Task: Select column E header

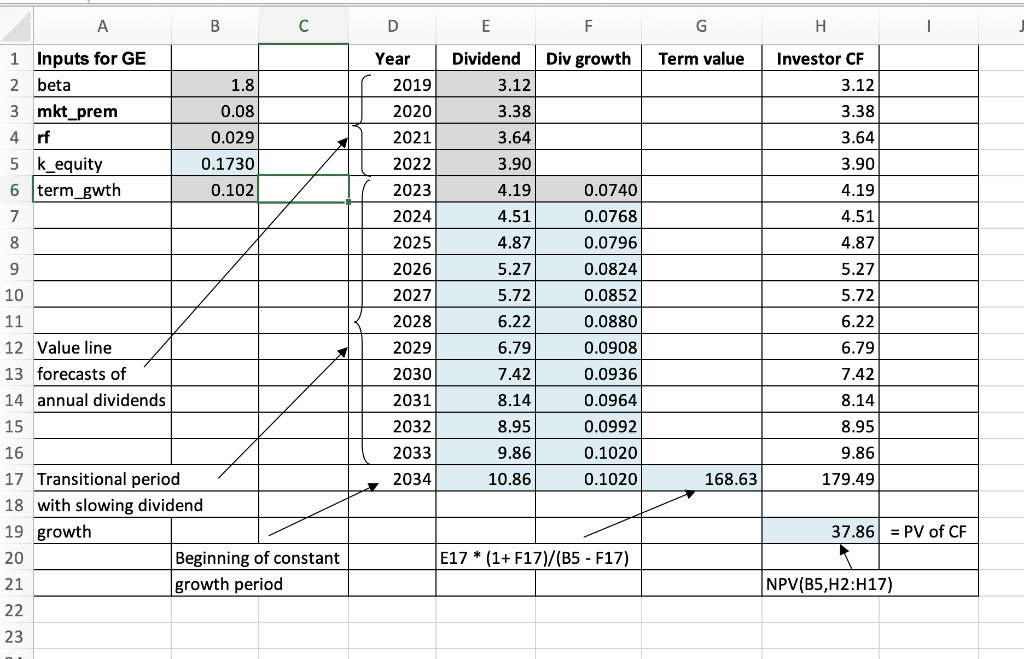Action: [485, 26]
